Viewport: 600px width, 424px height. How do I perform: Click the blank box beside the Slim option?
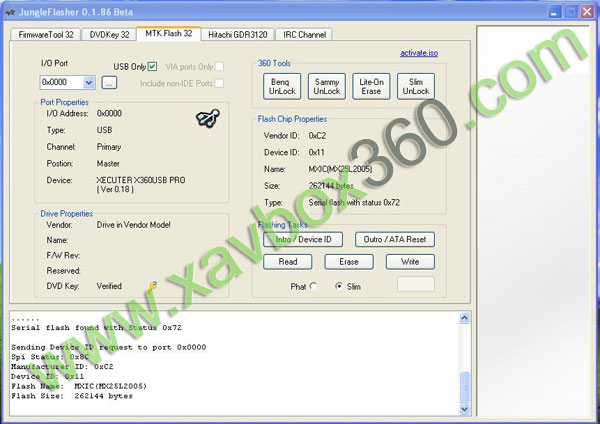coord(416,284)
